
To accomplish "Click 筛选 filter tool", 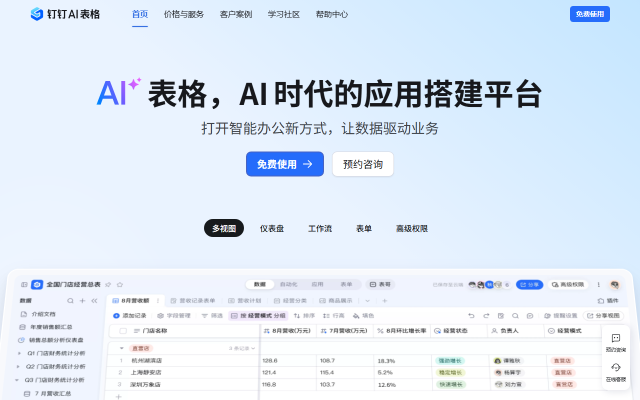I will tap(212, 316).
